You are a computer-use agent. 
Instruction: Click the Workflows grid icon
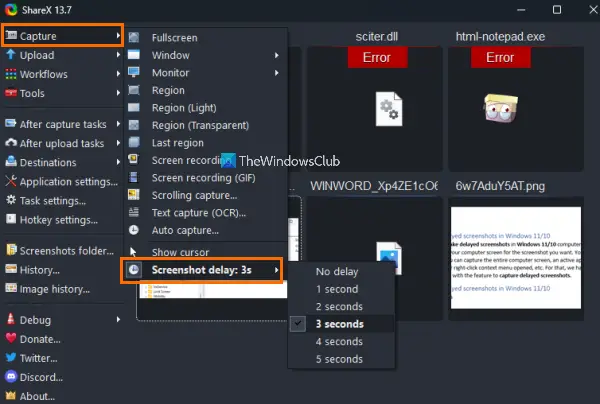pos(11,74)
